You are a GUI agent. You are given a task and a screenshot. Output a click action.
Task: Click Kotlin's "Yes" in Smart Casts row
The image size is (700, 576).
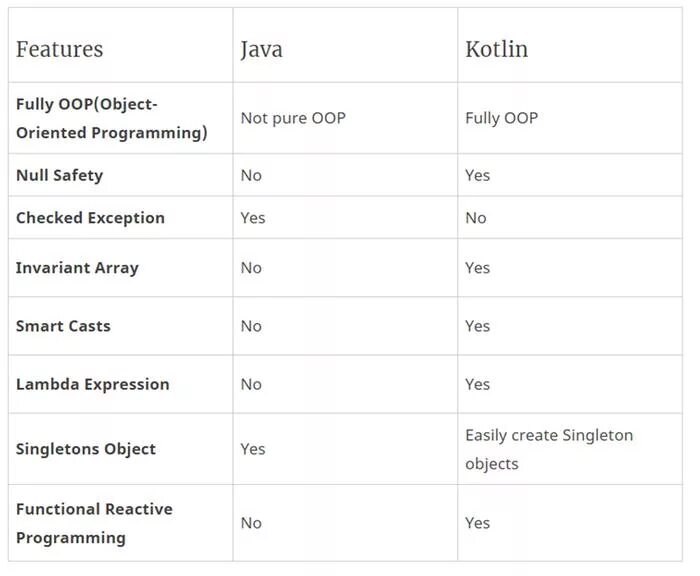pyautogui.click(x=478, y=326)
